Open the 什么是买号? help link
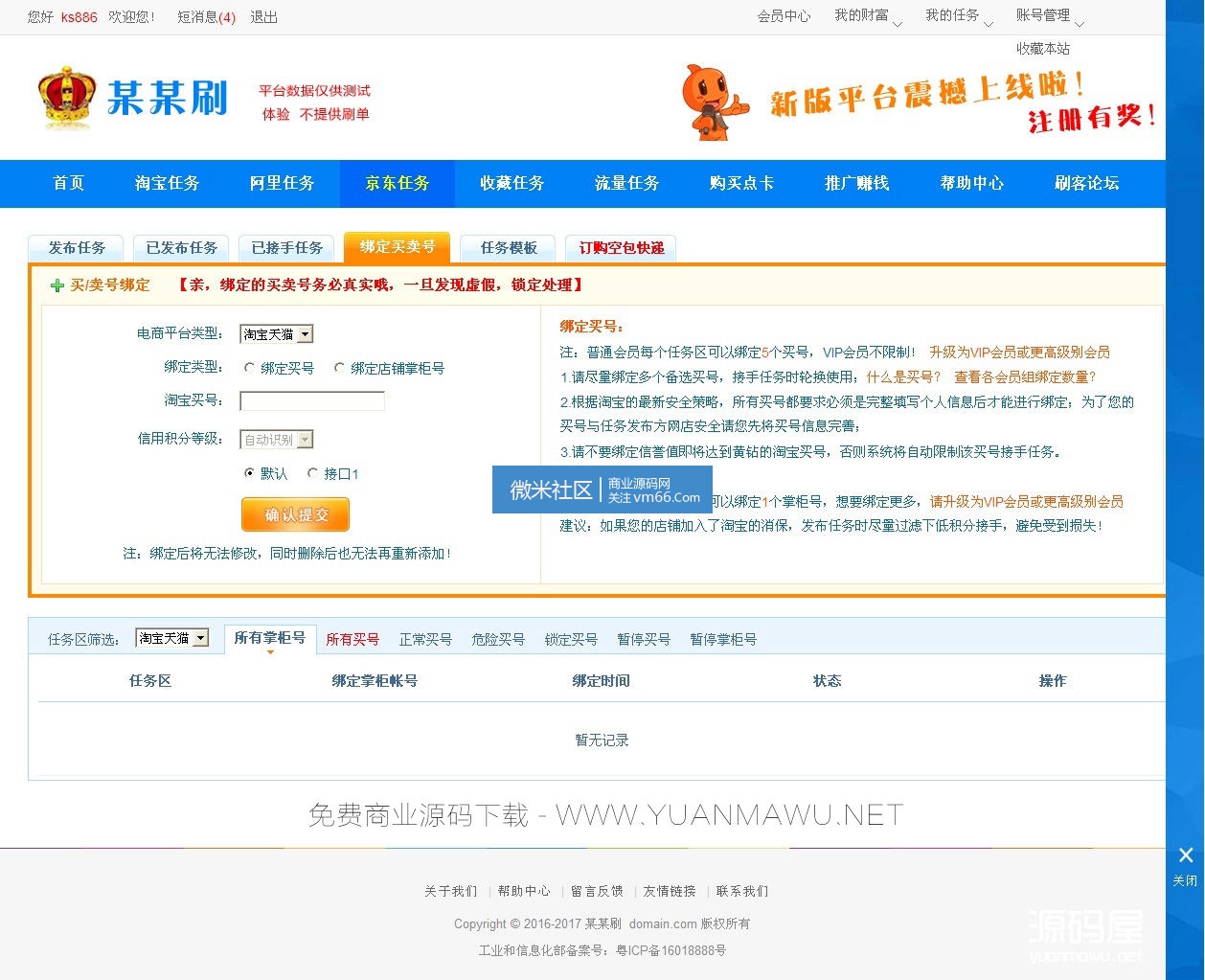This screenshot has height=980, width=1205. point(903,376)
